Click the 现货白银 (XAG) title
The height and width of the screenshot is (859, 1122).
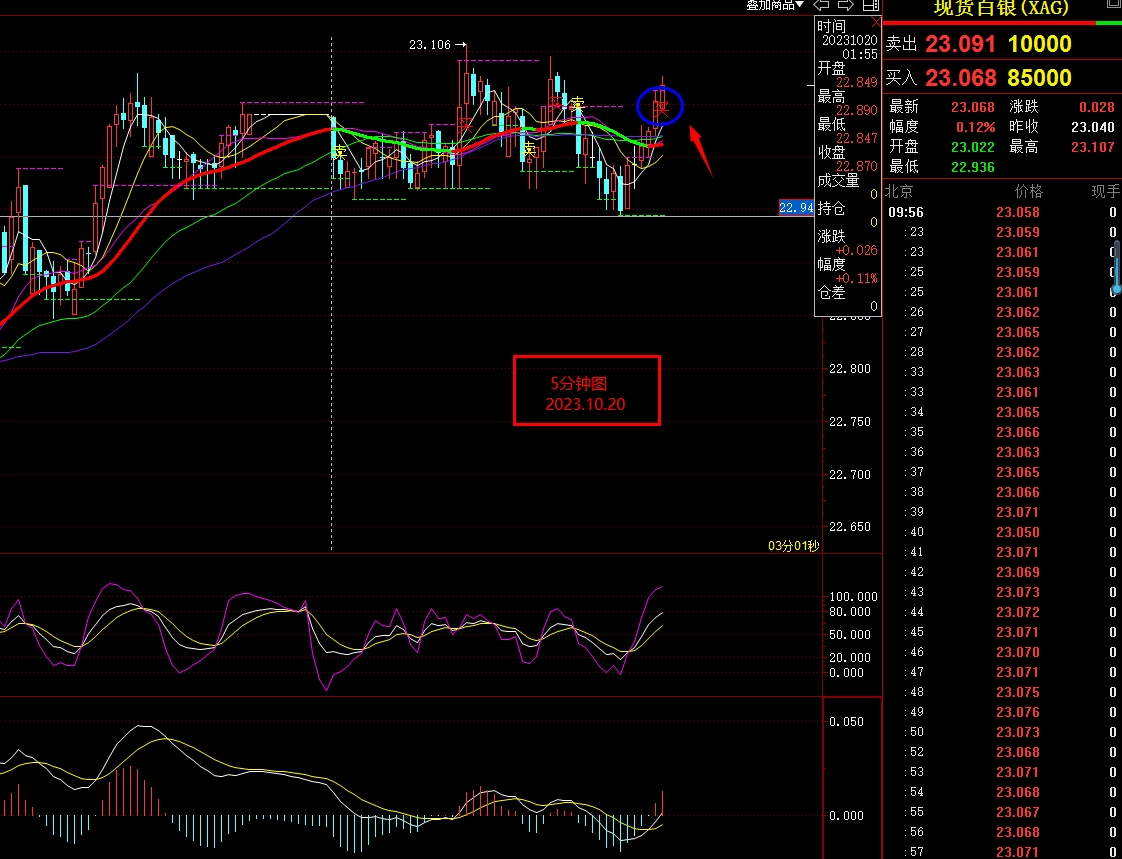point(1000,8)
